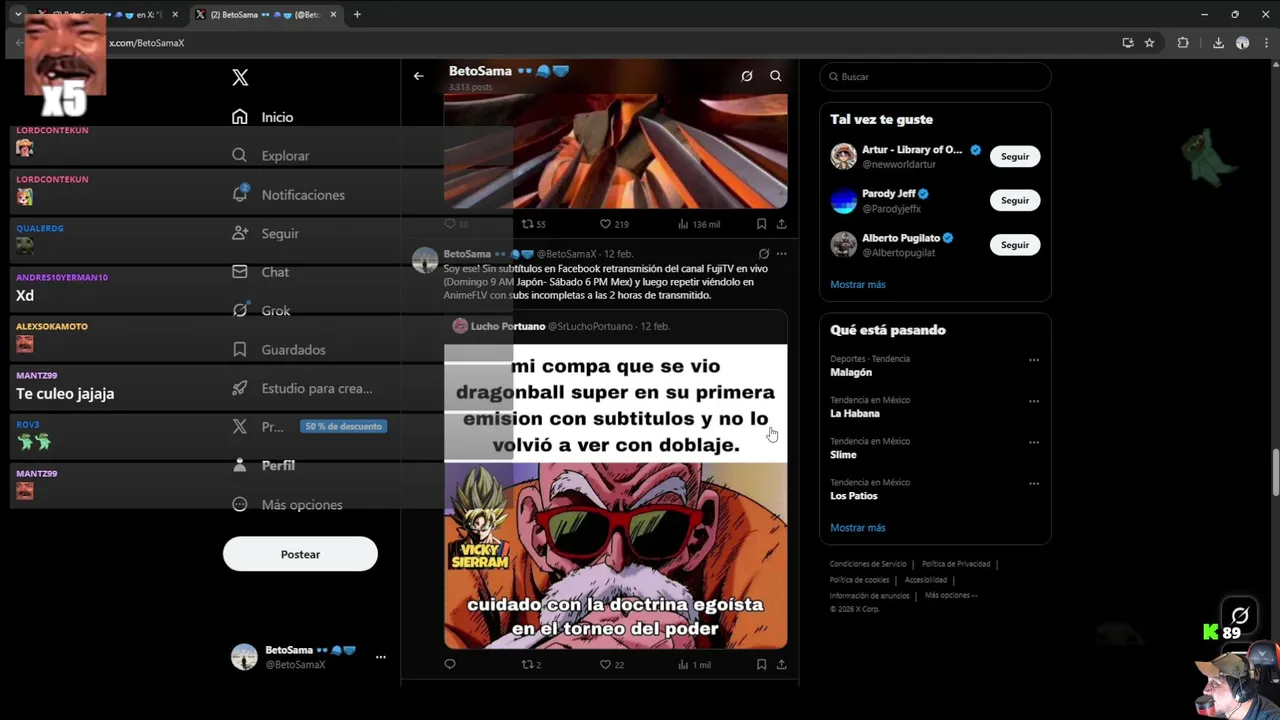The image size is (1280, 720).
Task: Open options for Slime trend
Action: coord(1034,442)
